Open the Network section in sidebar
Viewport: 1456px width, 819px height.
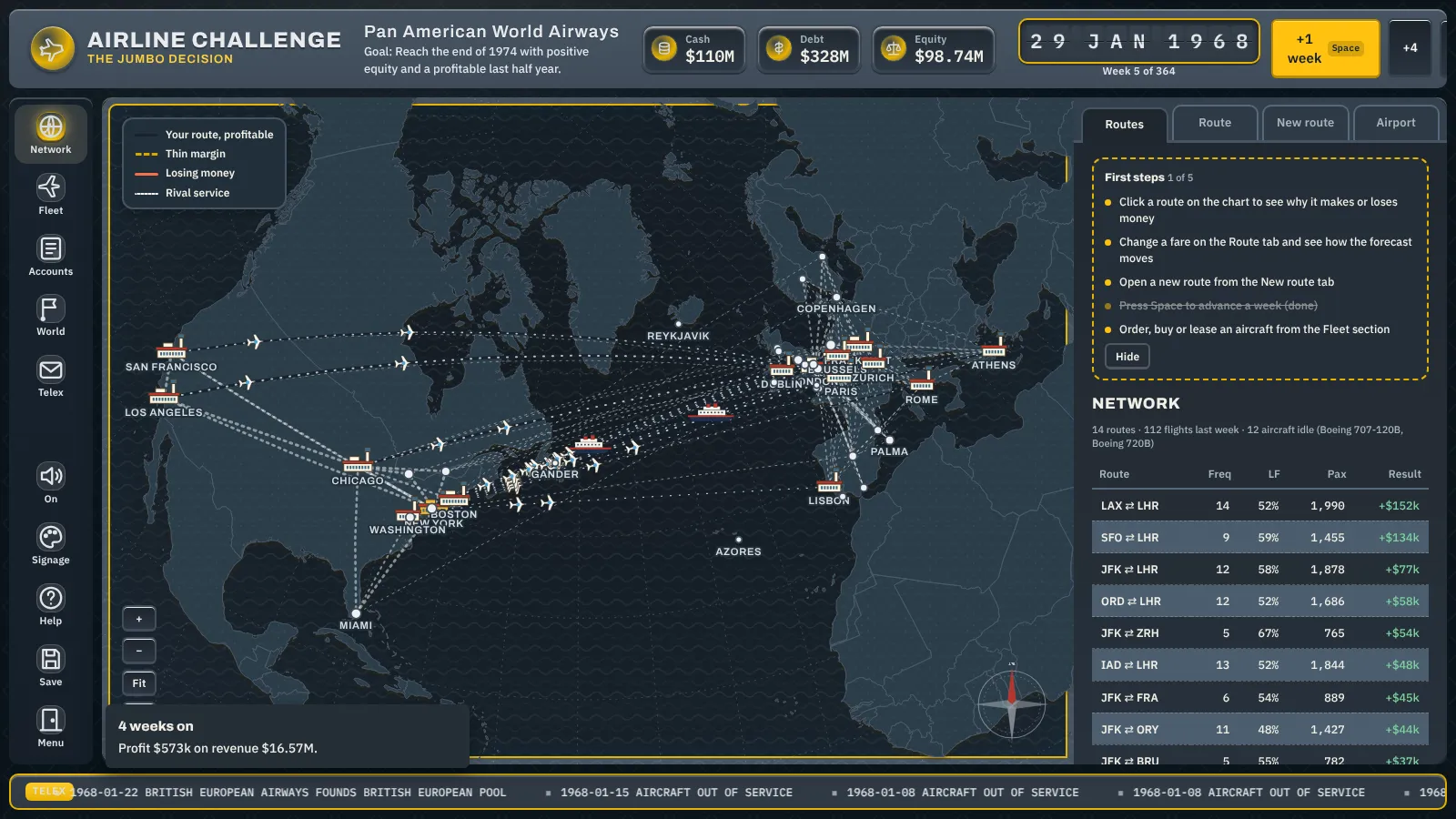[51, 134]
